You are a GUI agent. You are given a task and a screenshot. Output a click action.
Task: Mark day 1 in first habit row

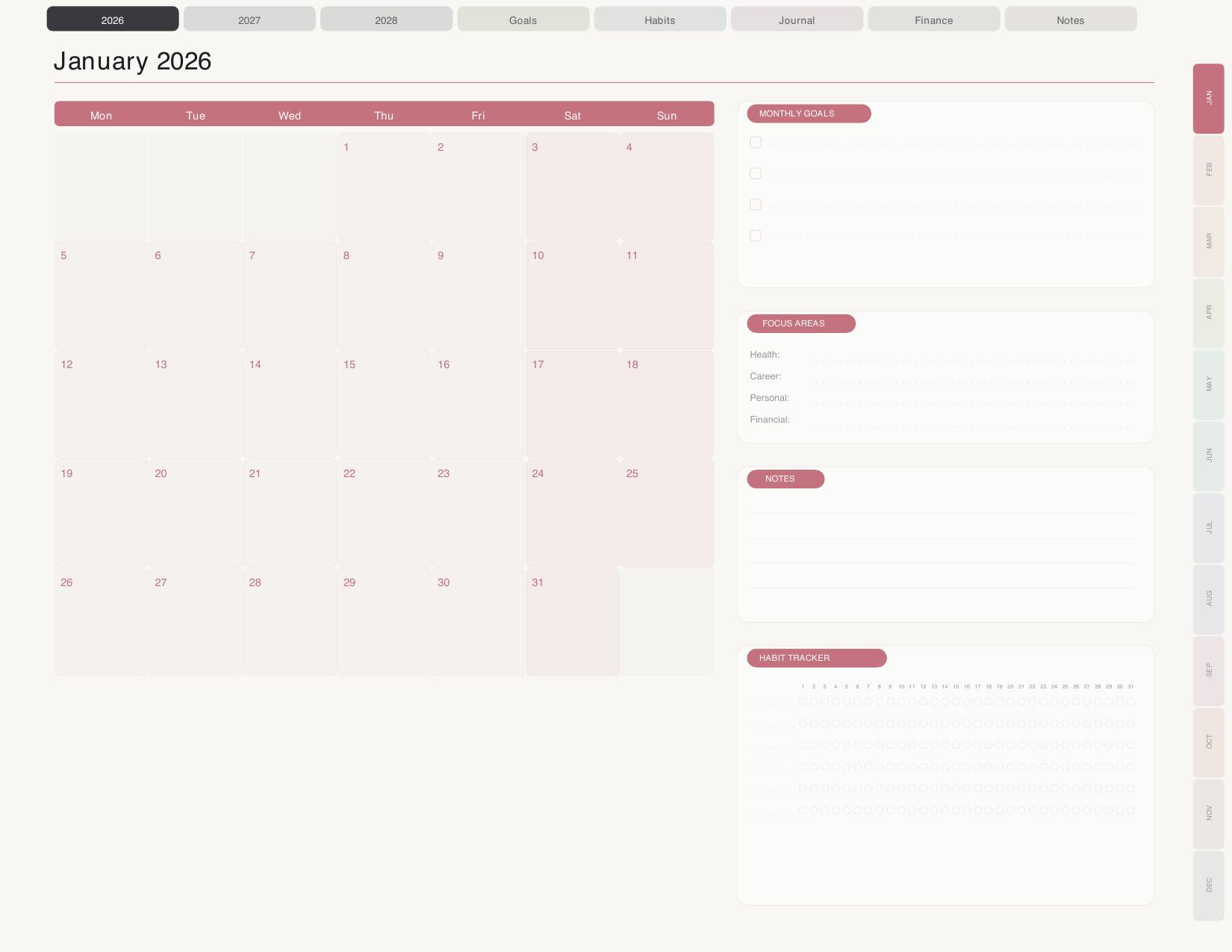click(803, 702)
